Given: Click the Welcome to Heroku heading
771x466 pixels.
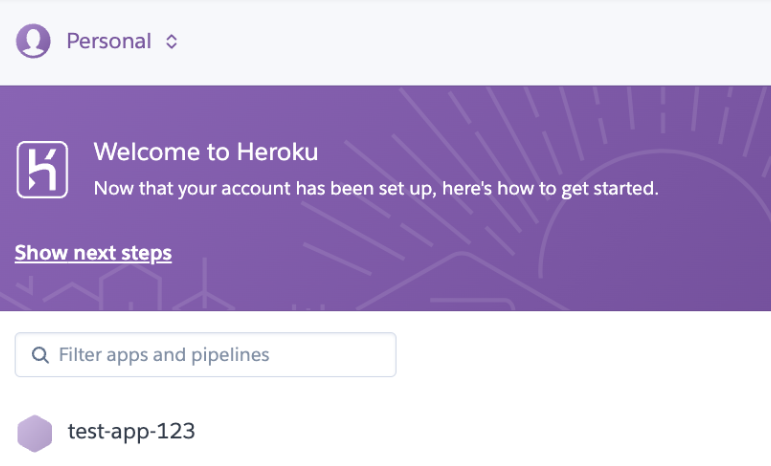Looking at the screenshot, I should [206, 153].
